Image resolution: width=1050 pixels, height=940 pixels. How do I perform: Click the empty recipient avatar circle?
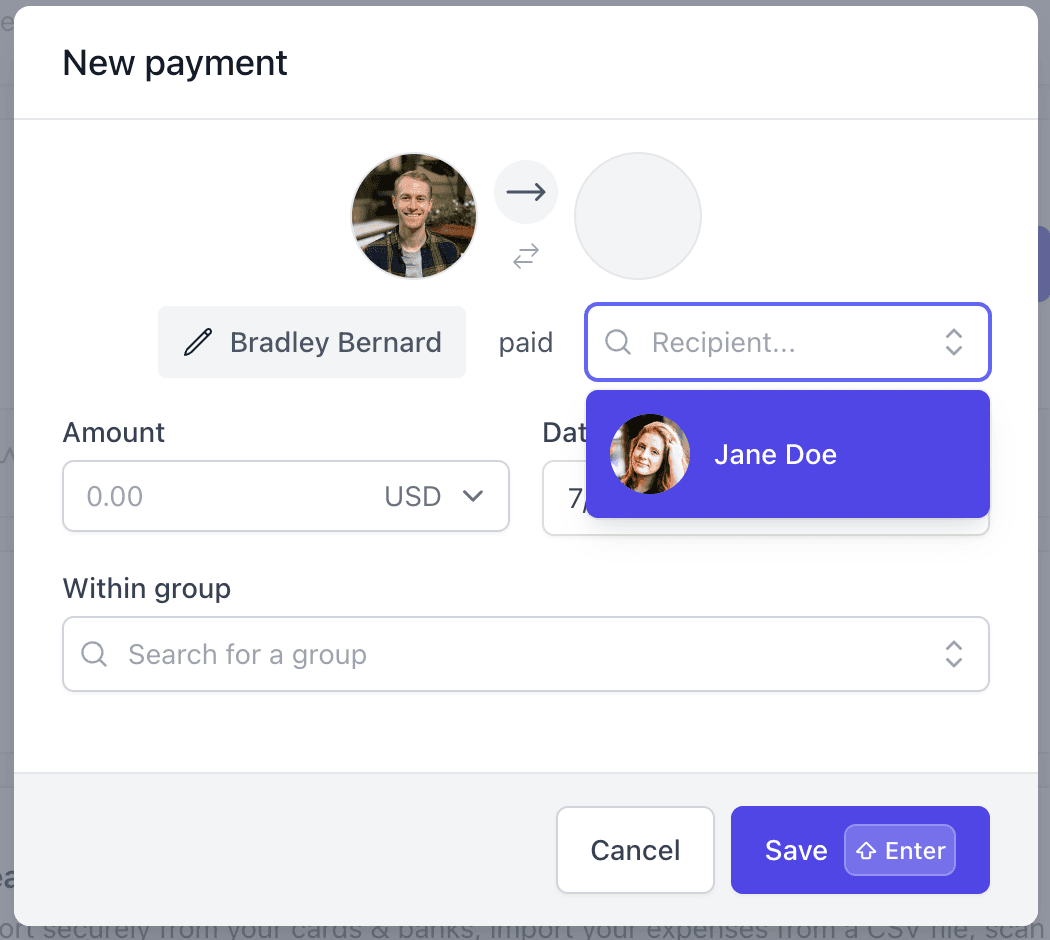pos(638,216)
